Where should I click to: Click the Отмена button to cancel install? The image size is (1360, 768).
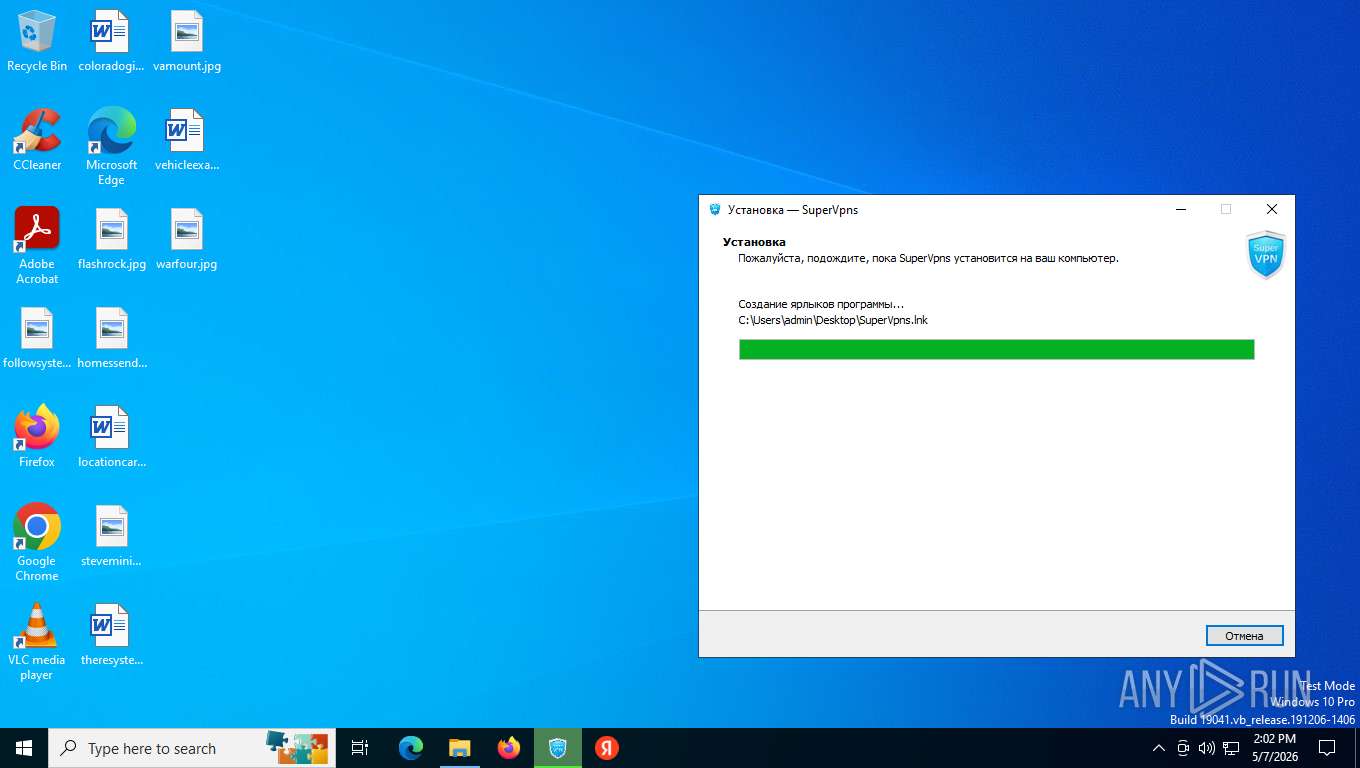(x=1244, y=636)
